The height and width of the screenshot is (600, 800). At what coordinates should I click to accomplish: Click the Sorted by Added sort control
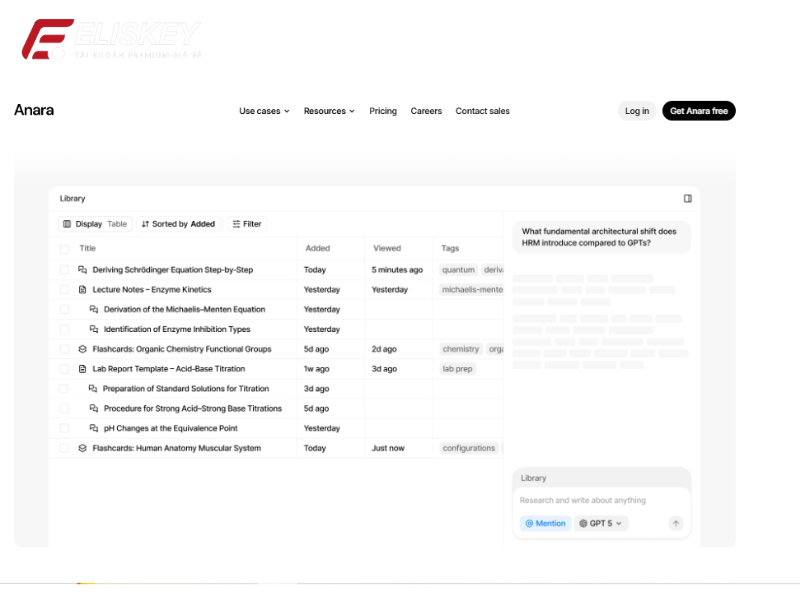pyautogui.click(x=178, y=224)
